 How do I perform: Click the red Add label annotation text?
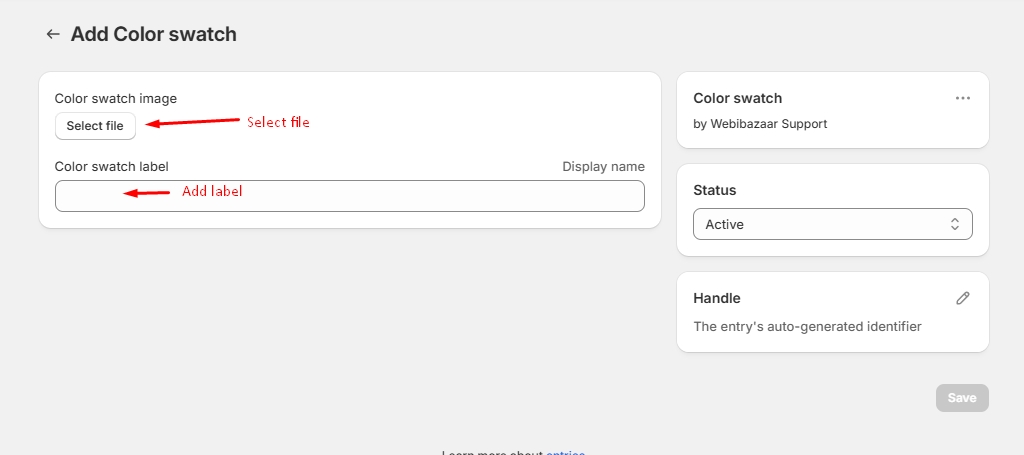click(x=212, y=191)
